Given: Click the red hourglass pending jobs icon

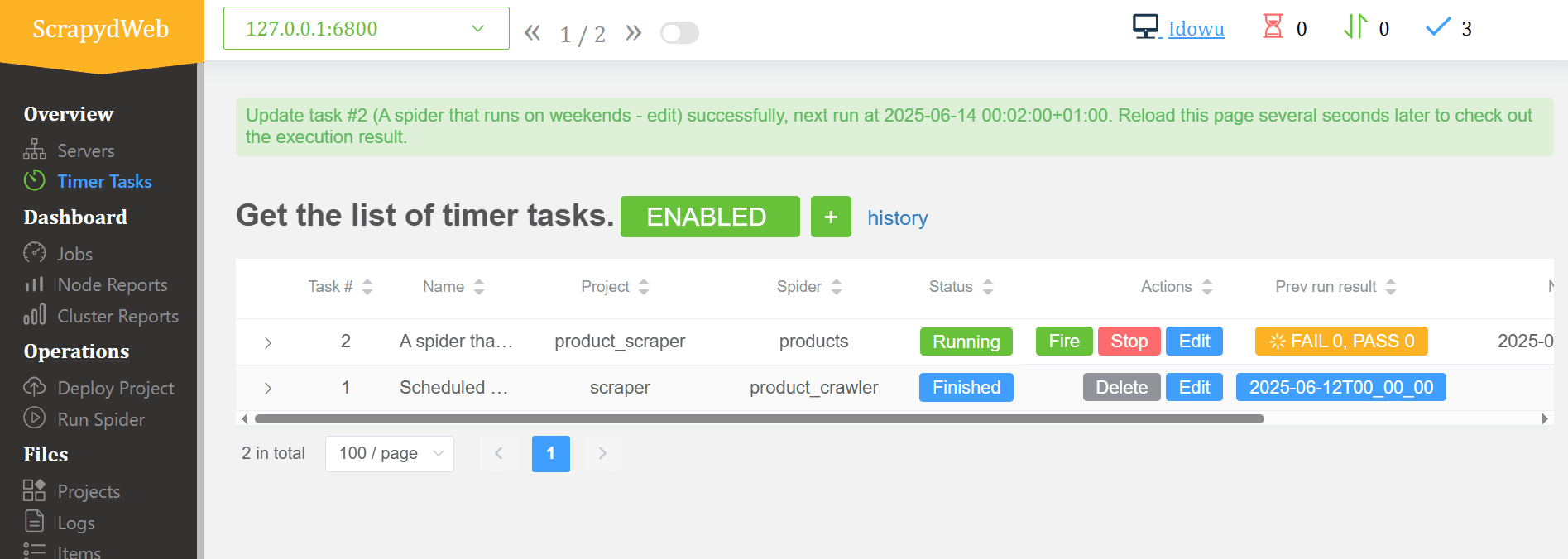Looking at the screenshot, I should [1273, 26].
